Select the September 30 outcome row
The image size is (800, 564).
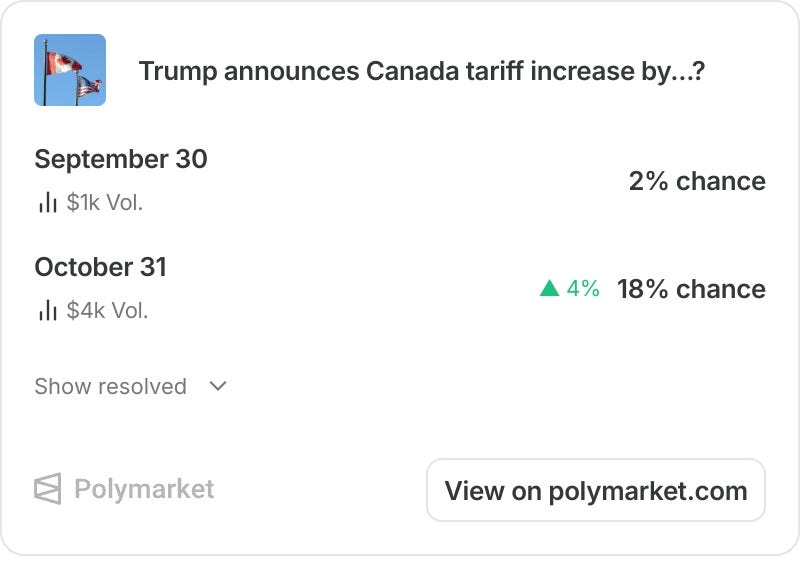(x=400, y=181)
